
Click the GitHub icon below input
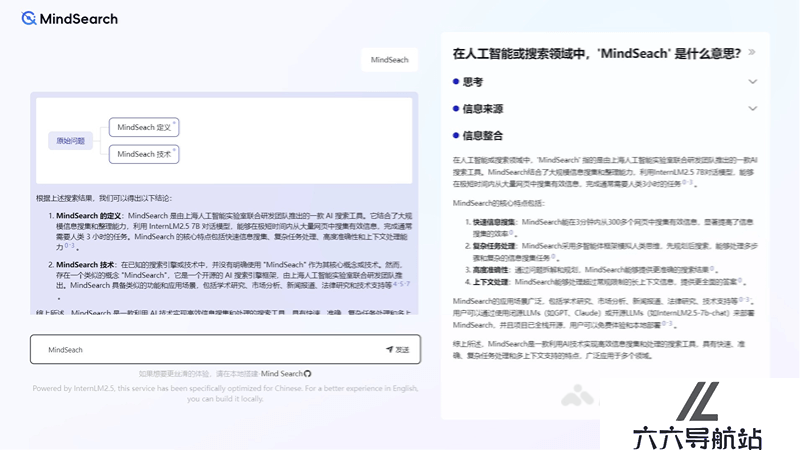tap(308, 373)
